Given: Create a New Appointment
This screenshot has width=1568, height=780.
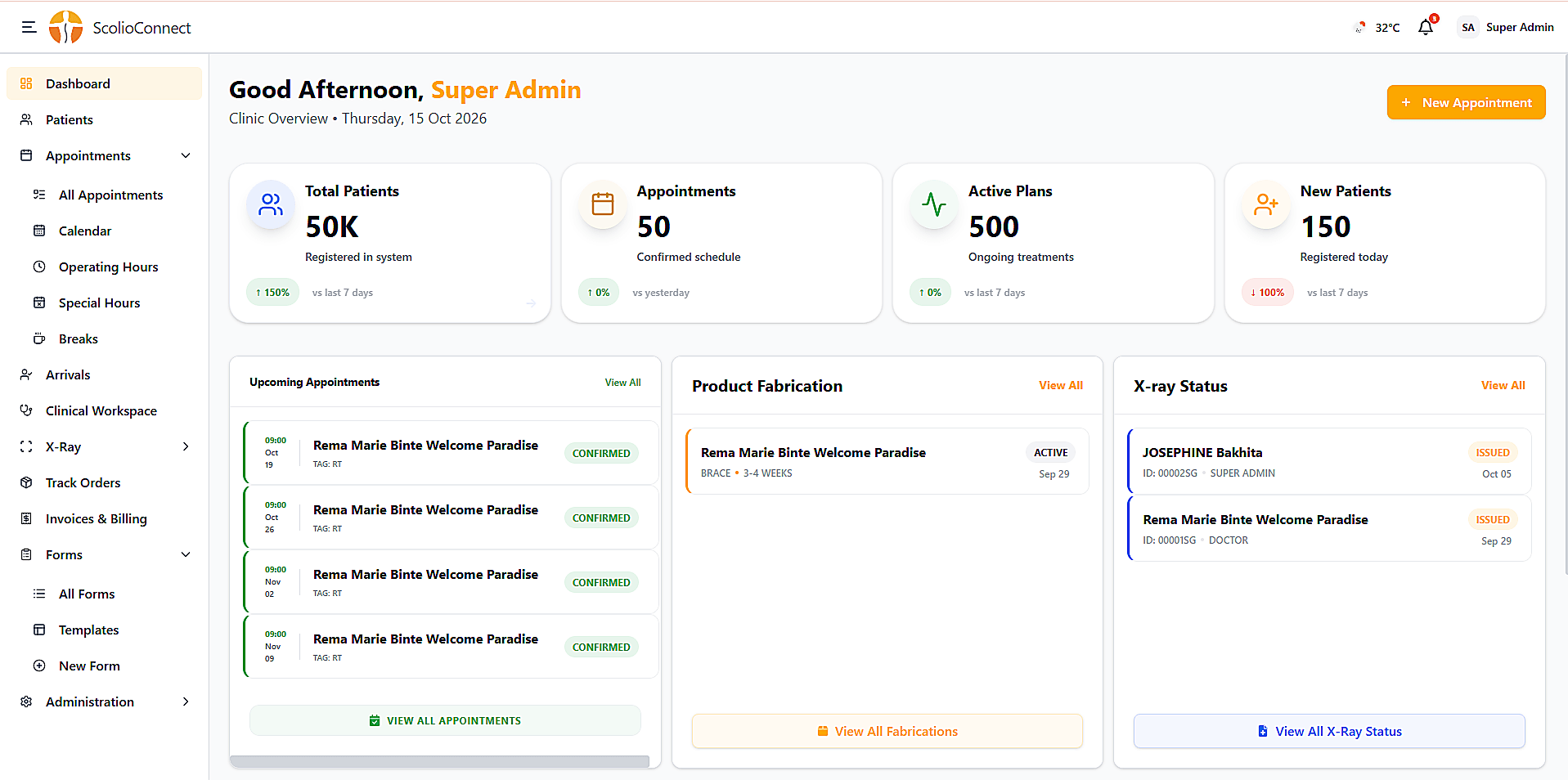Looking at the screenshot, I should pos(1466,102).
